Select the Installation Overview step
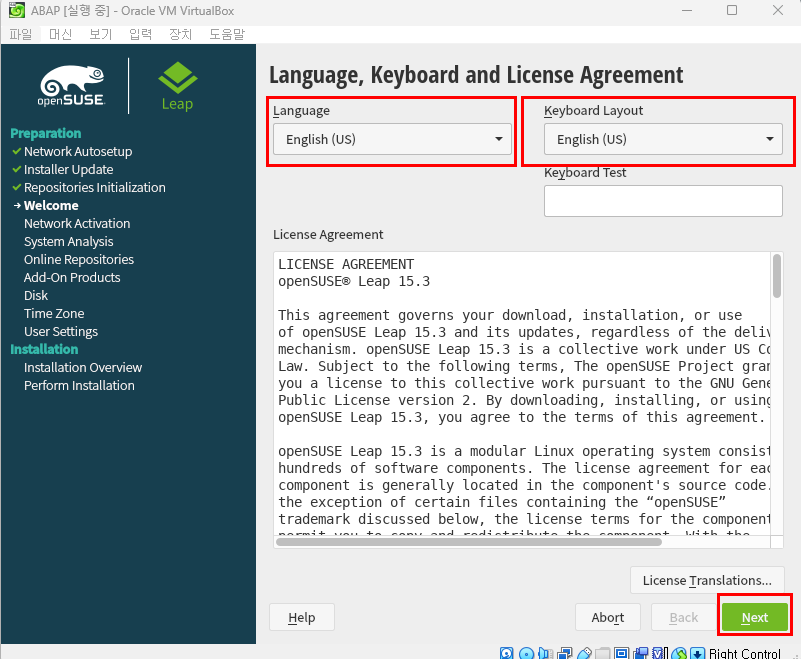The height and width of the screenshot is (659, 801). click(83, 367)
